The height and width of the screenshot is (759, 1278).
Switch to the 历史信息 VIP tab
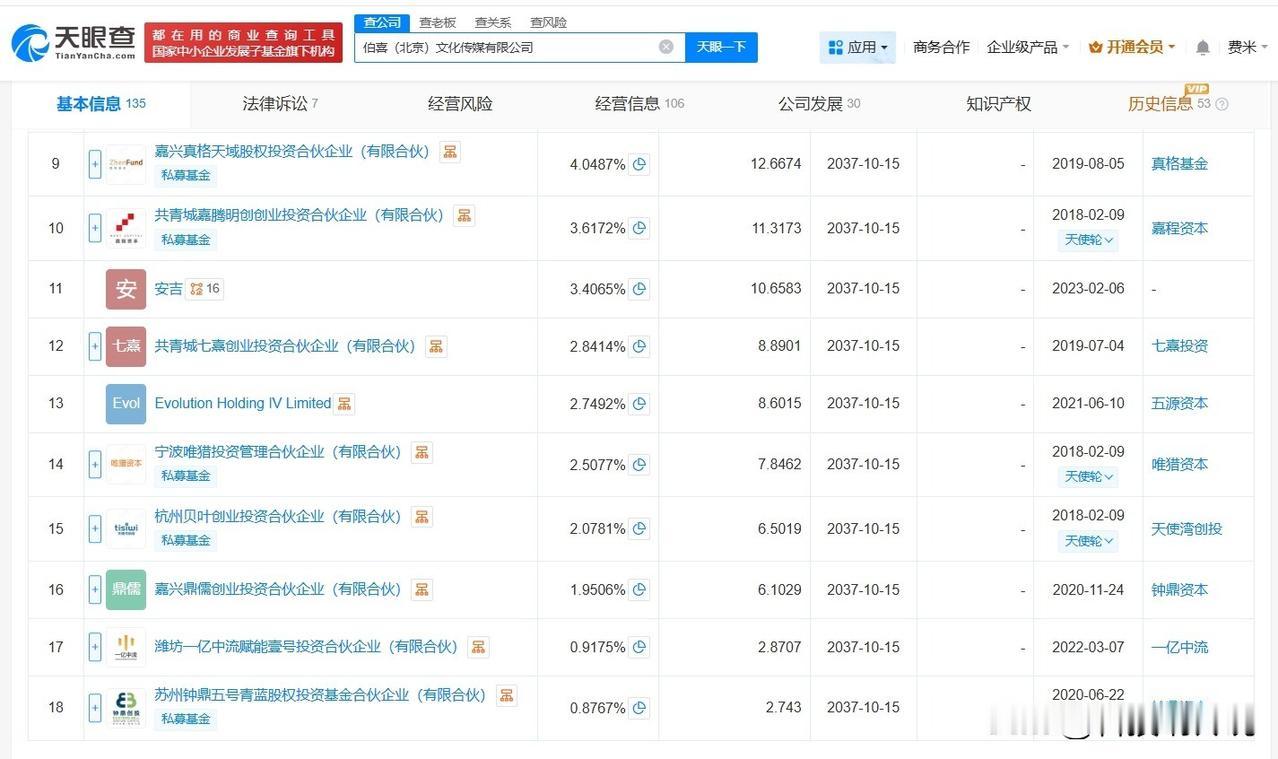click(x=1169, y=104)
